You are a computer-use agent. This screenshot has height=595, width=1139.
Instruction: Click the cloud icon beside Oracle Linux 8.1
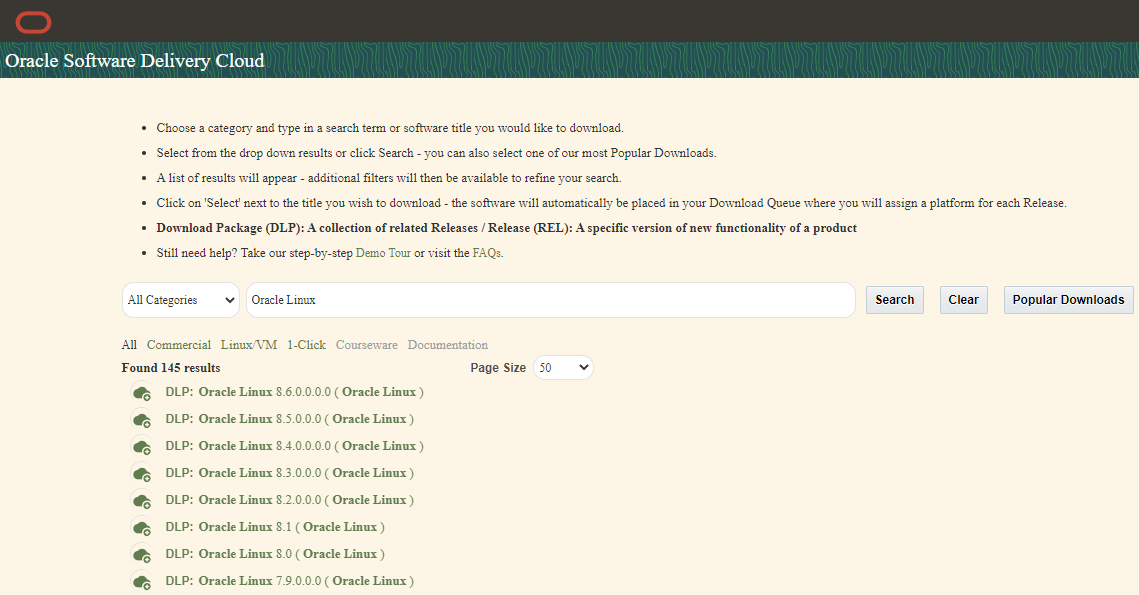pos(142,528)
